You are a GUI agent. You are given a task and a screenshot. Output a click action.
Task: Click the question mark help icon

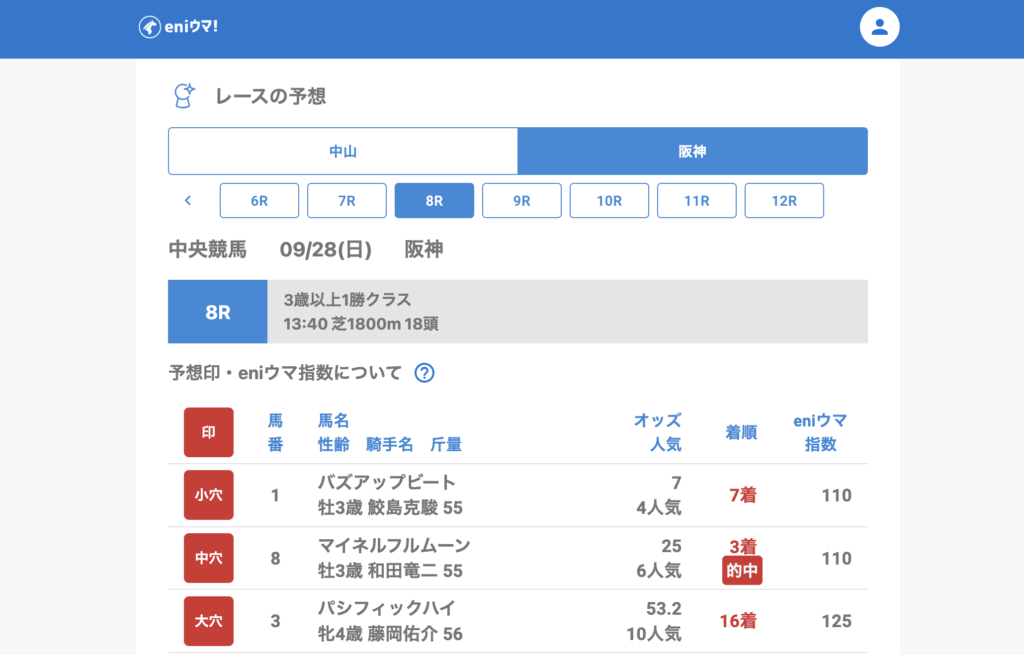click(x=424, y=373)
